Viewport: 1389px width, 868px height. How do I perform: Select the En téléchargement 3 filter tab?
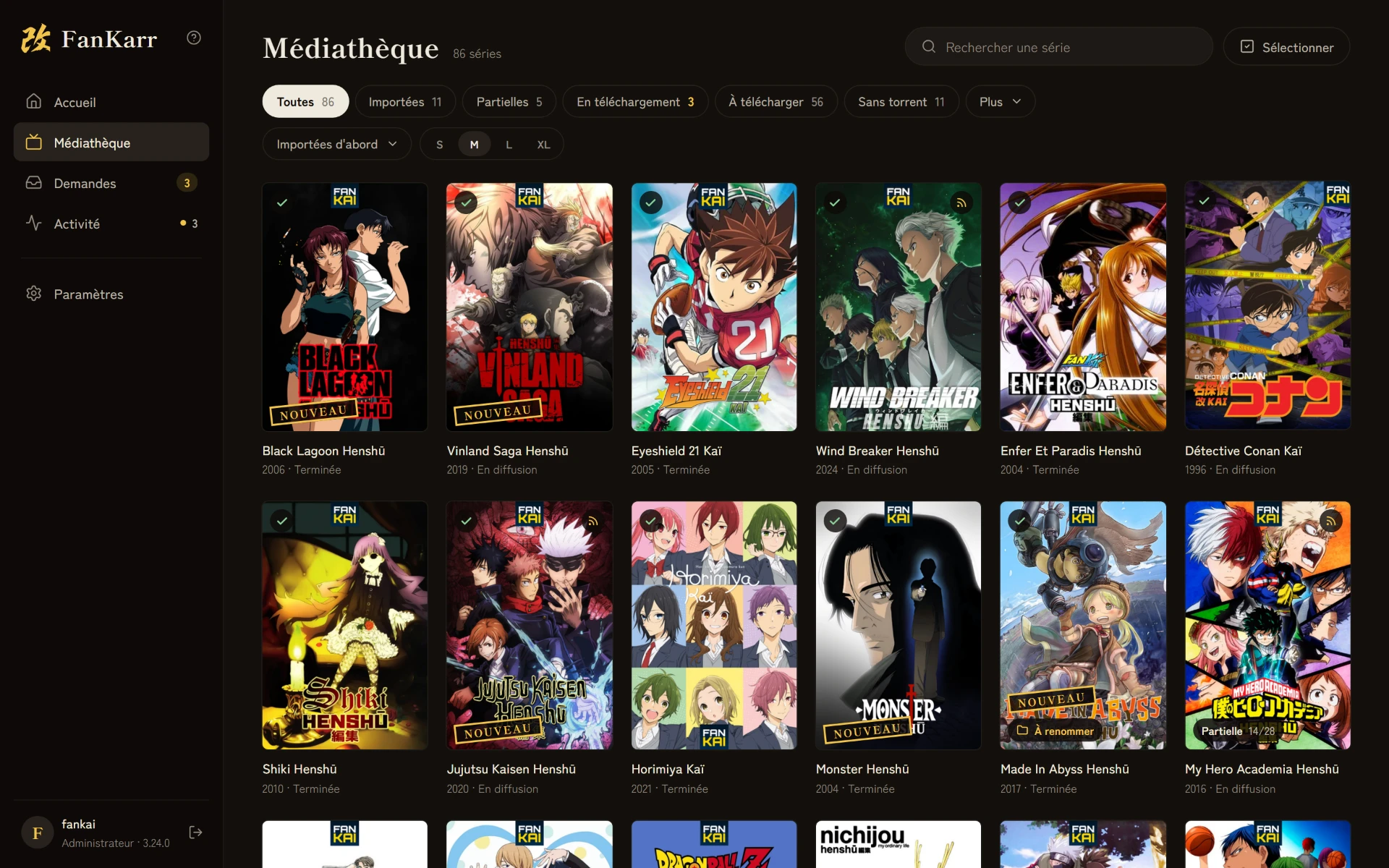(635, 101)
